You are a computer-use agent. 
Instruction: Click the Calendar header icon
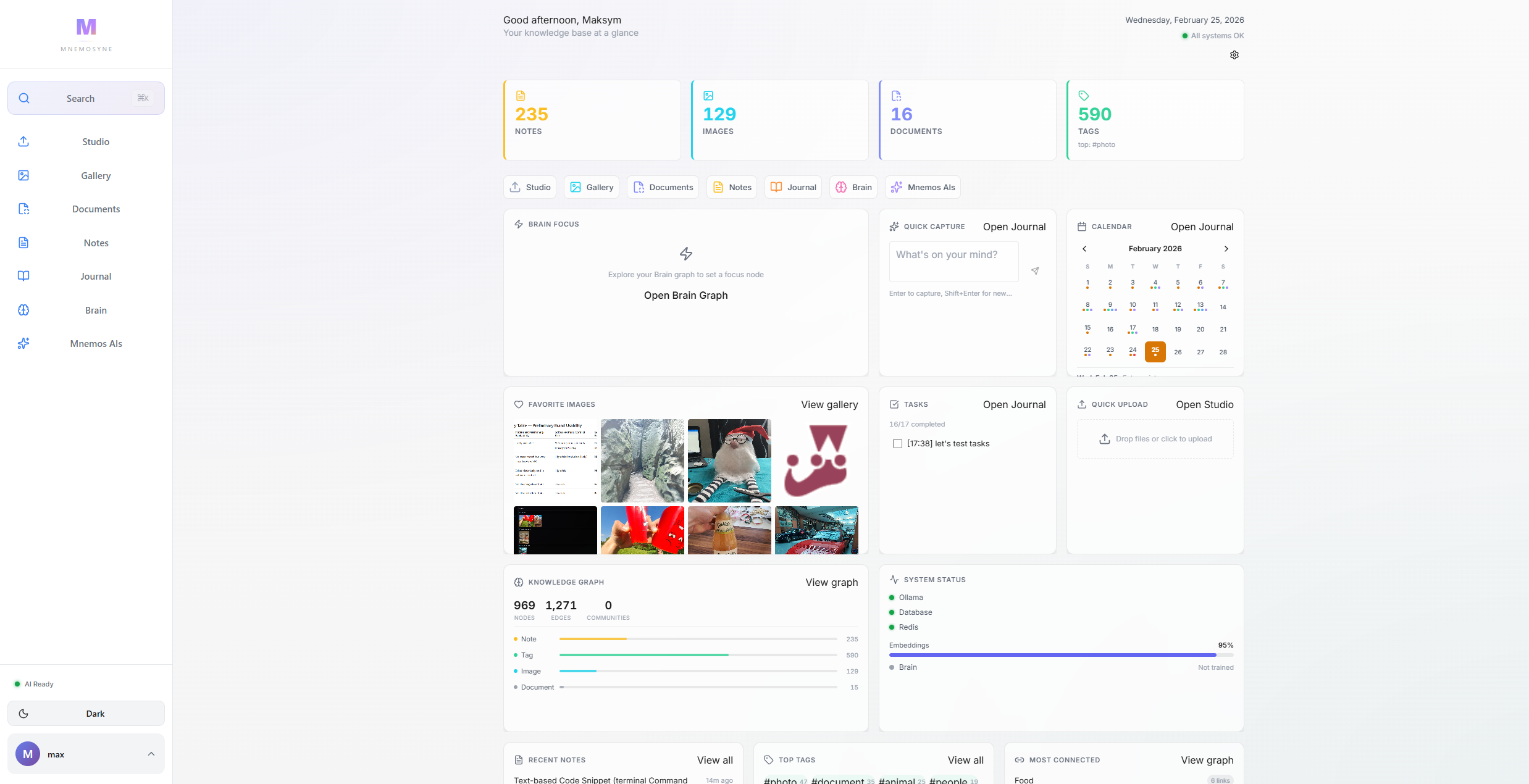point(1082,227)
